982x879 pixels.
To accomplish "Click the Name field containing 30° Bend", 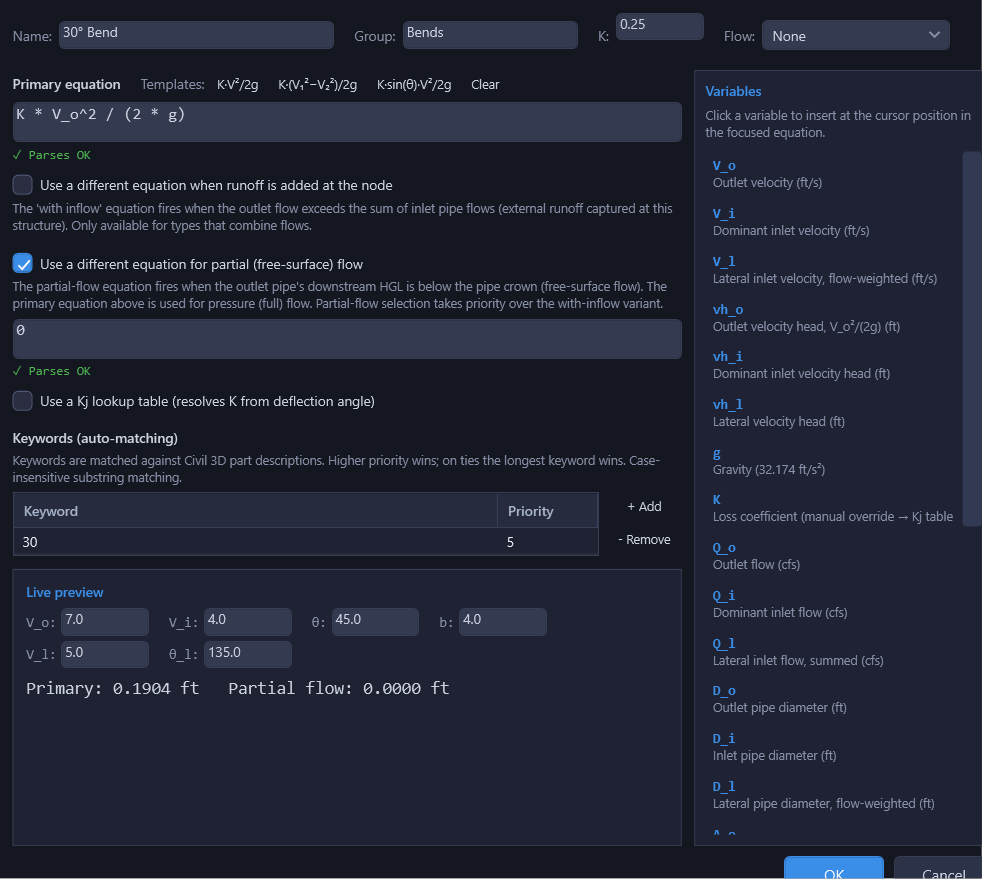I will (196, 34).
